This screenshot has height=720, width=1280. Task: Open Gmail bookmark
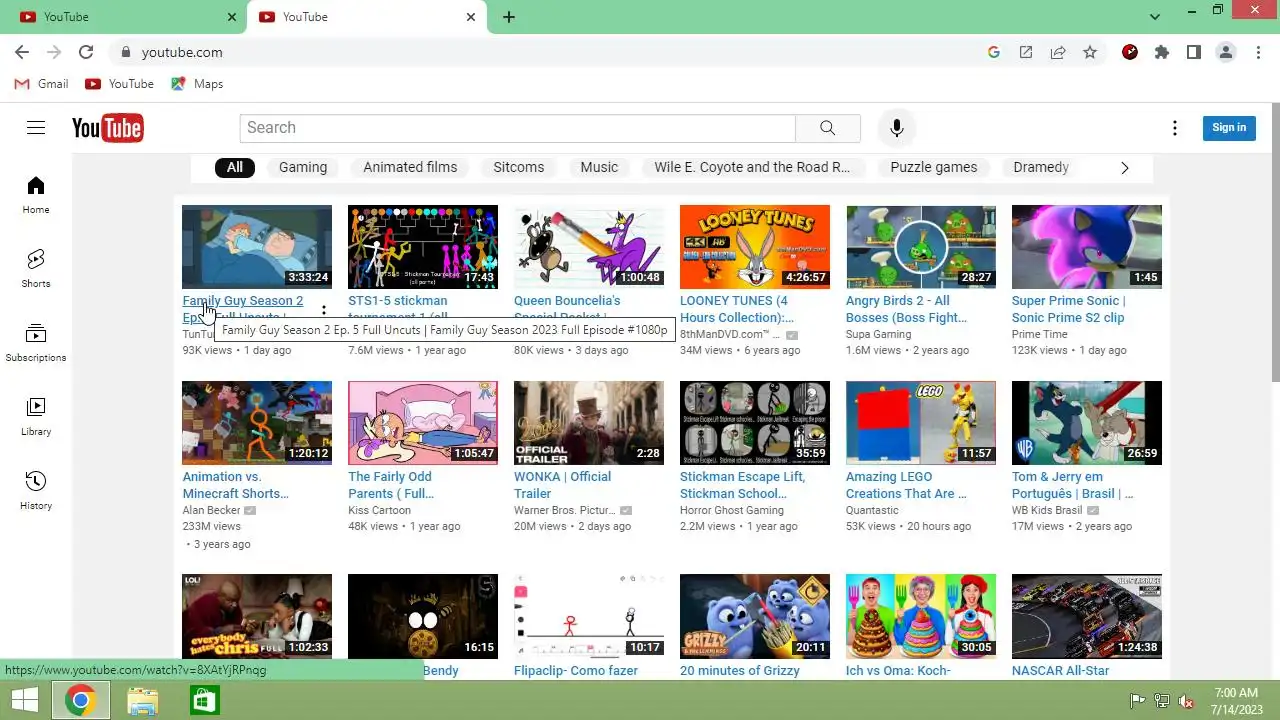tap(42, 84)
